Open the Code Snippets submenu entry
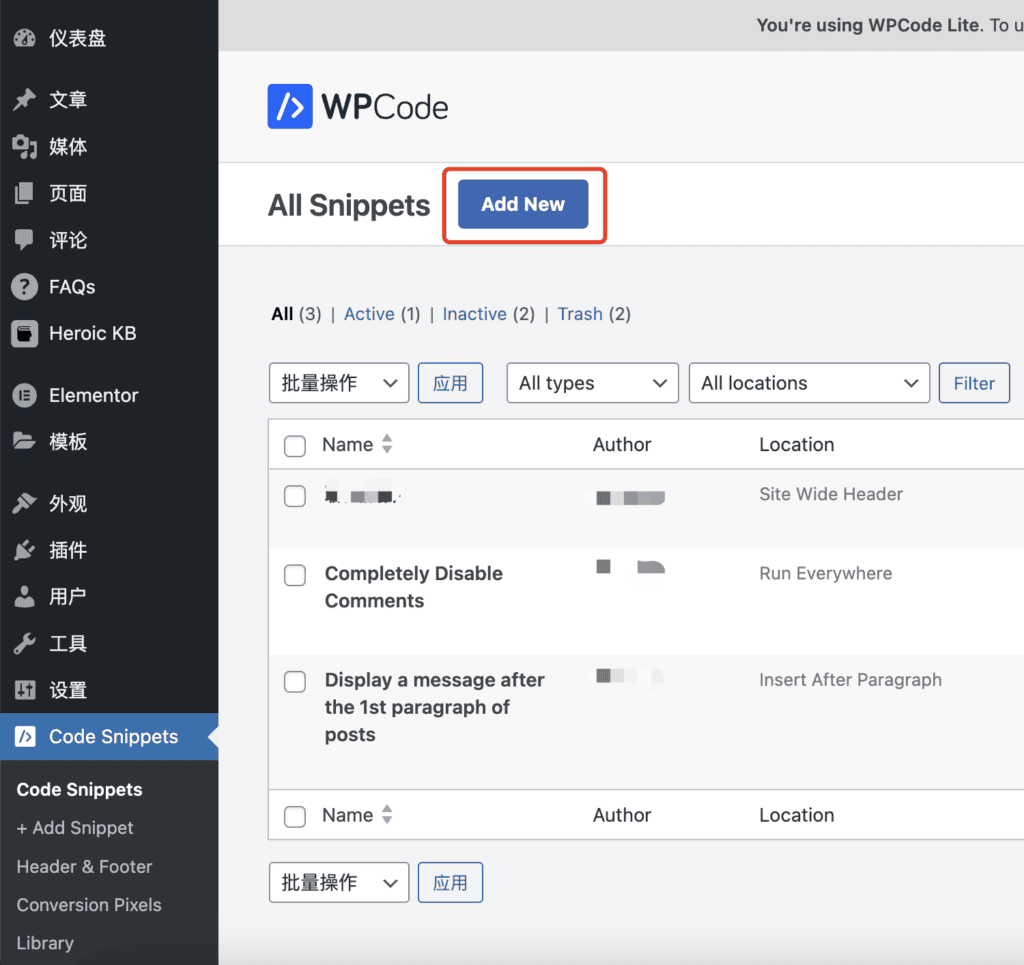Image resolution: width=1024 pixels, height=965 pixels. [79, 789]
